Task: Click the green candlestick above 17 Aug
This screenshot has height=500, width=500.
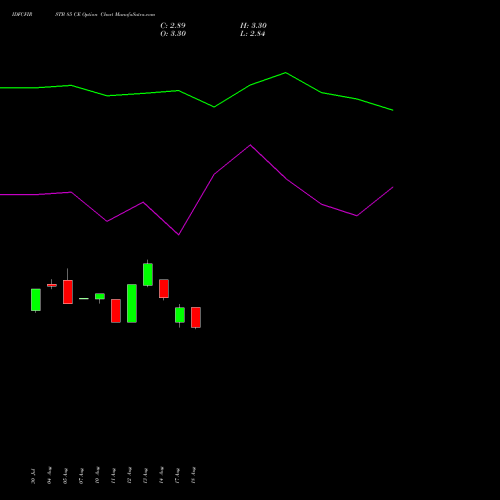Action: (x=180, y=315)
